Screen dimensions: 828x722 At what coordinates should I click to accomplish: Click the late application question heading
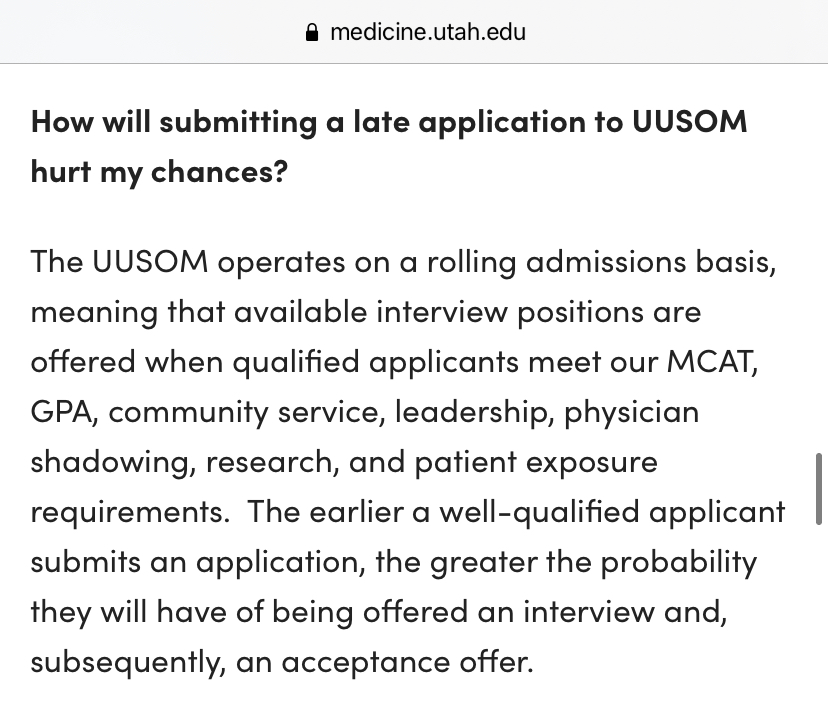coord(389,147)
